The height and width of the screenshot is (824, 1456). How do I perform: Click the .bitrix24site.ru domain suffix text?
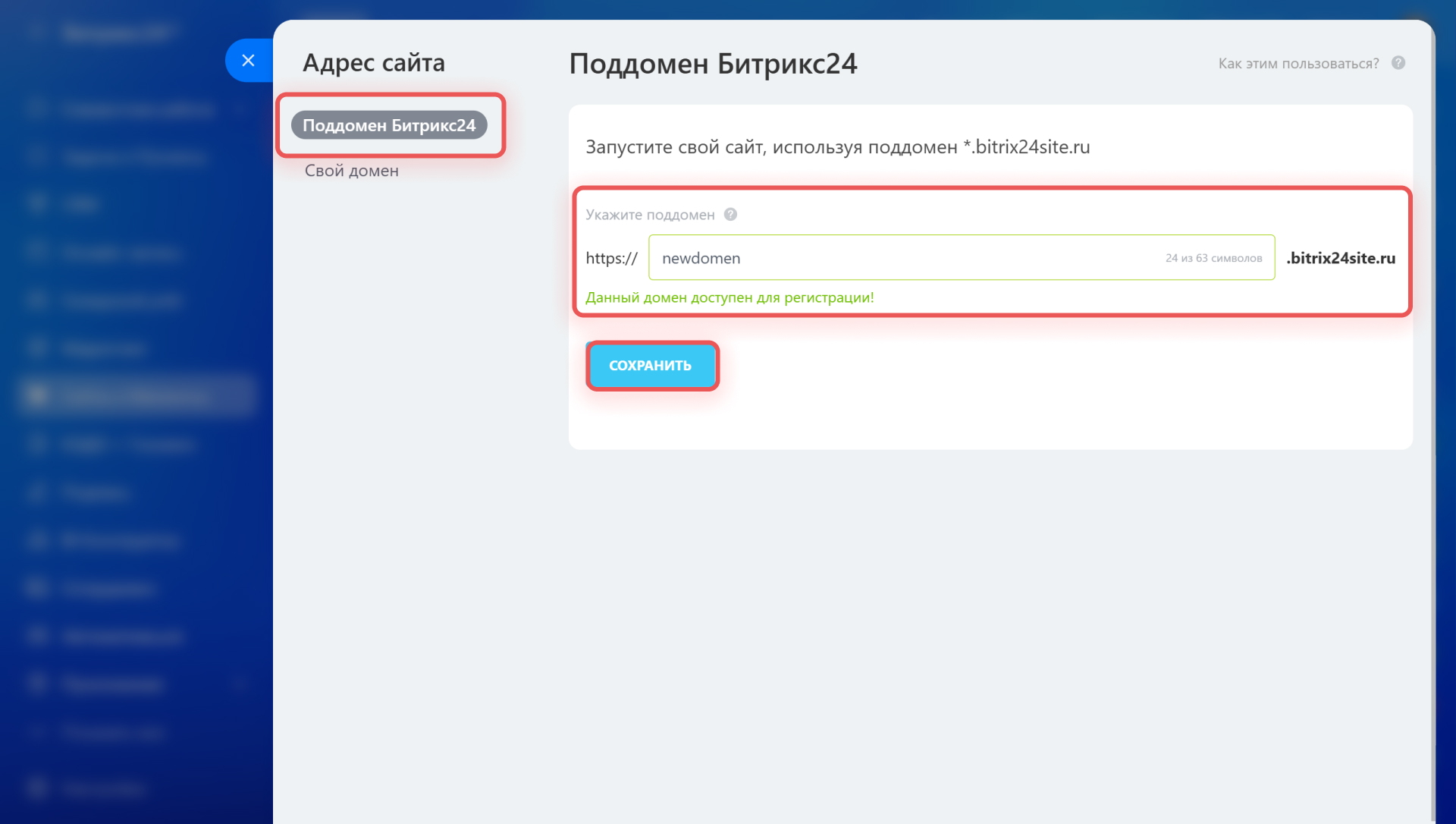tap(1341, 258)
